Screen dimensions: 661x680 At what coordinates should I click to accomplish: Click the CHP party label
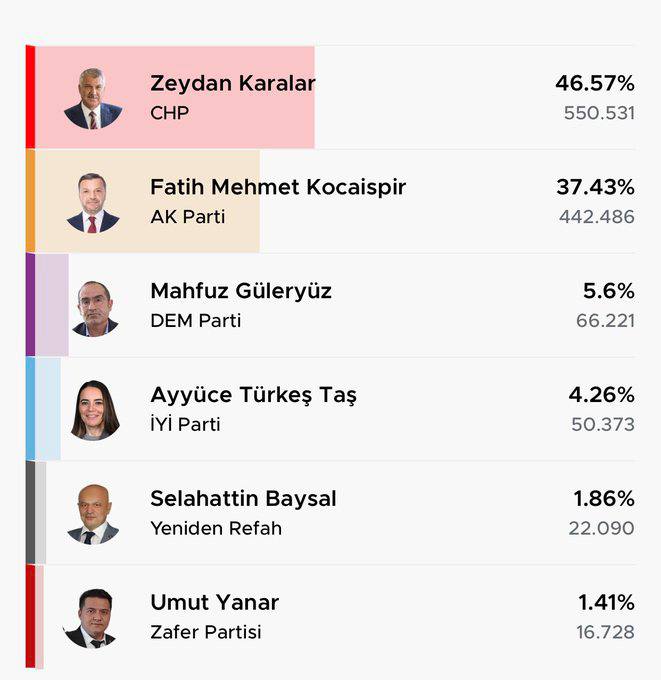(170, 113)
